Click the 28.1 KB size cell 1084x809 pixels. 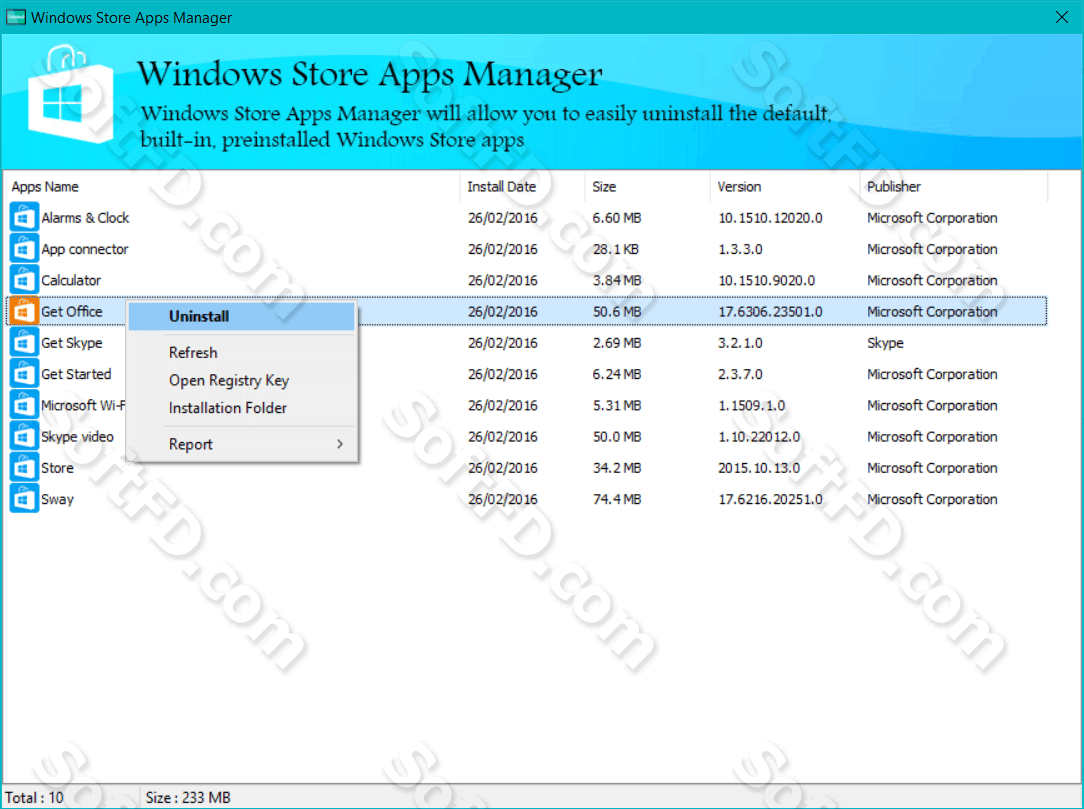(615, 249)
